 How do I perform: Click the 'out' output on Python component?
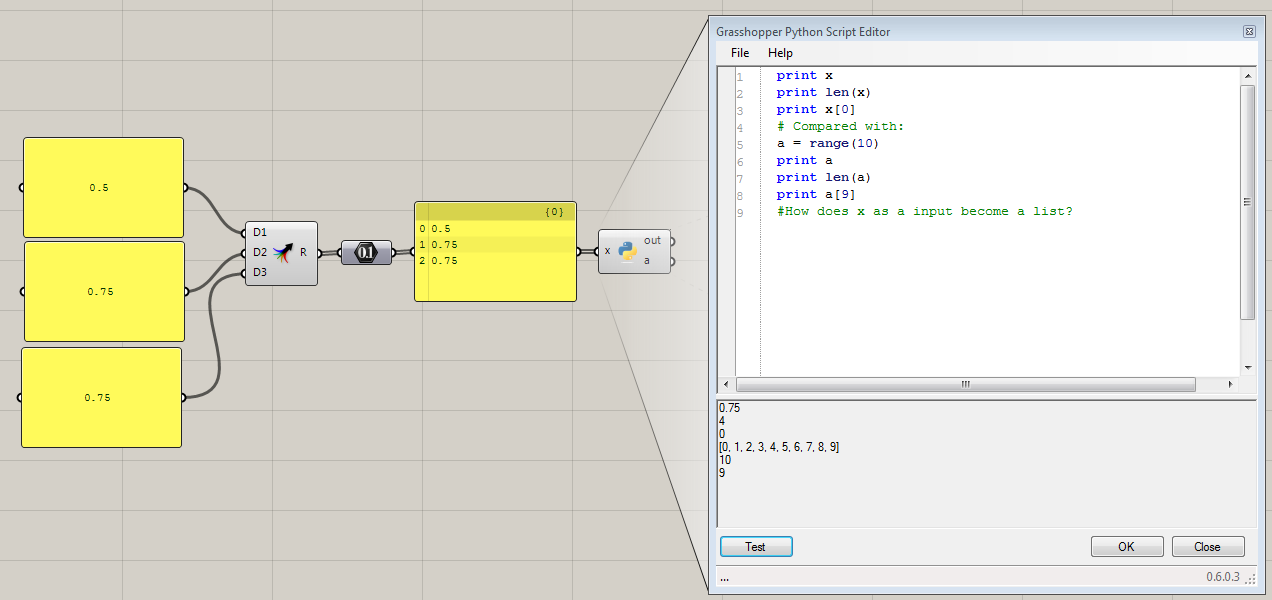[653, 240]
